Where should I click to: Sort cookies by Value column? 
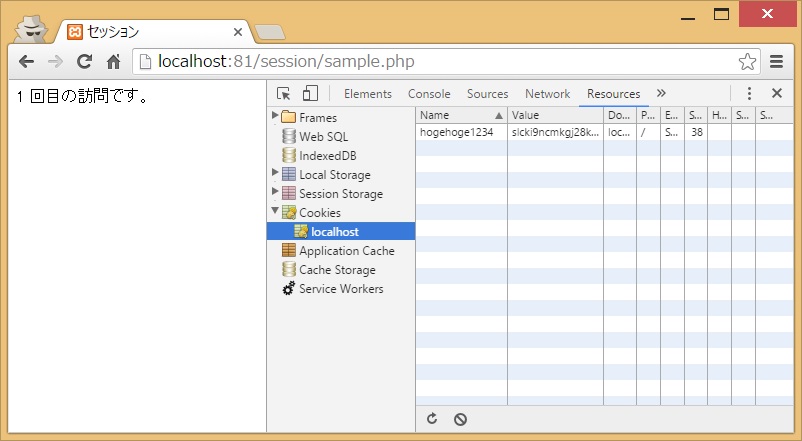point(555,115)
